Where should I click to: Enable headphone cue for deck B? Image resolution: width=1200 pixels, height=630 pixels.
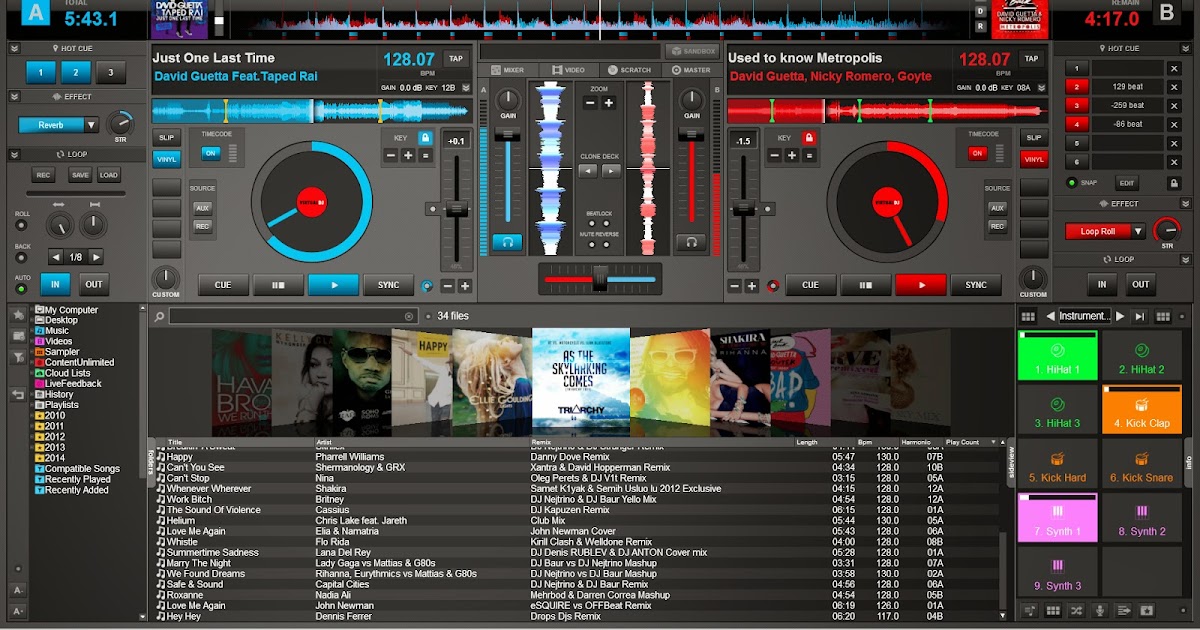point(691,242)
